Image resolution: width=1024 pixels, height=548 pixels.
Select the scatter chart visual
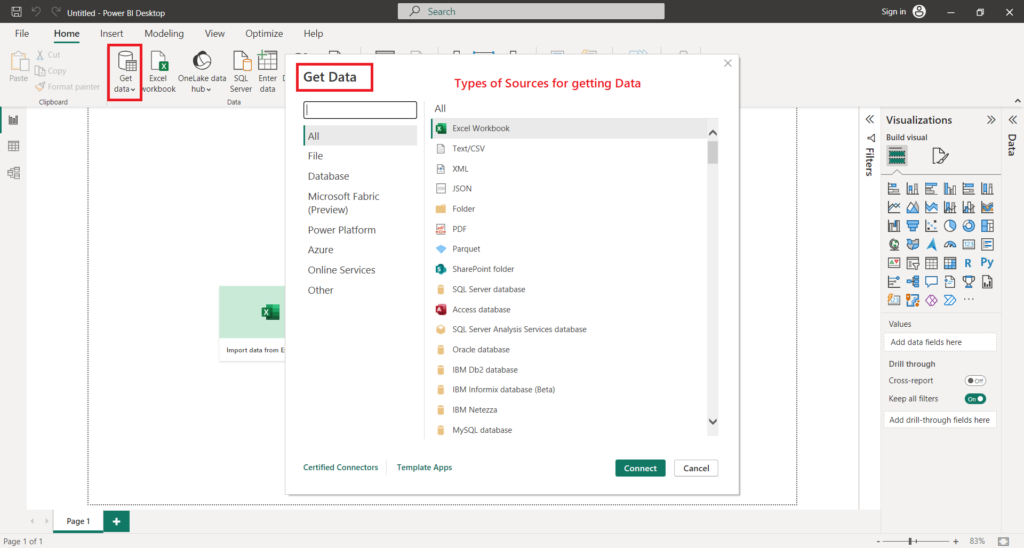[931, 226]
